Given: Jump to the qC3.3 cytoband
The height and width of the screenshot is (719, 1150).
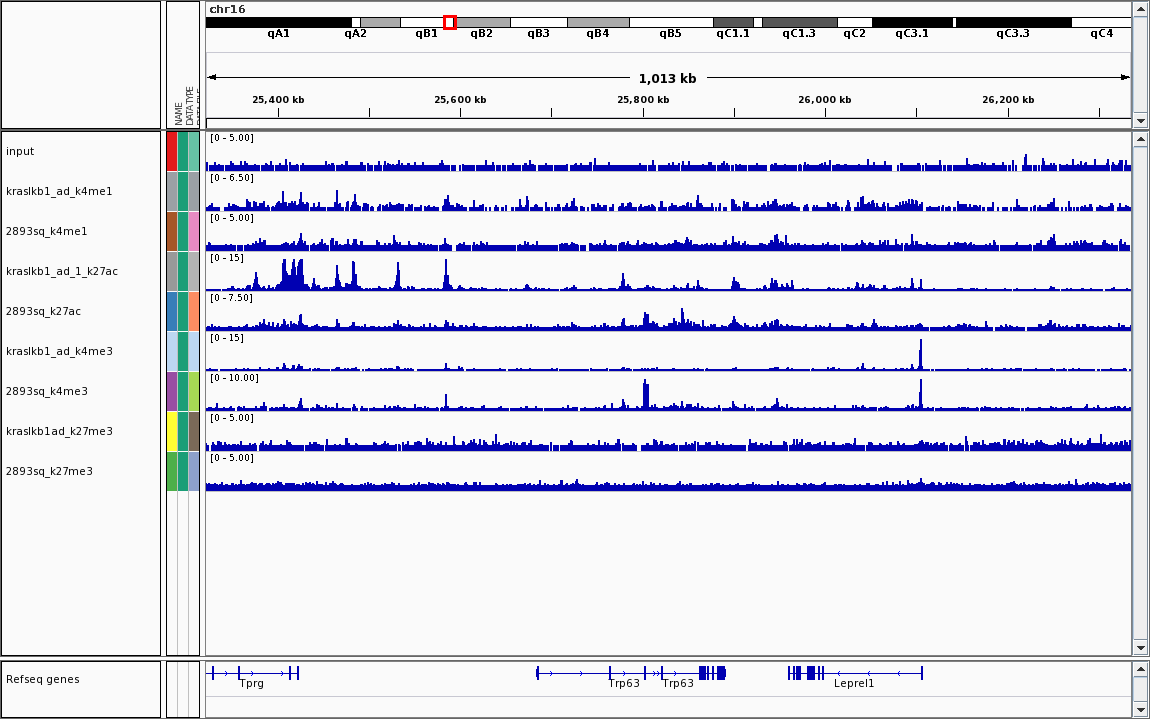Looking at the screenshot, I should (1013, 22).
